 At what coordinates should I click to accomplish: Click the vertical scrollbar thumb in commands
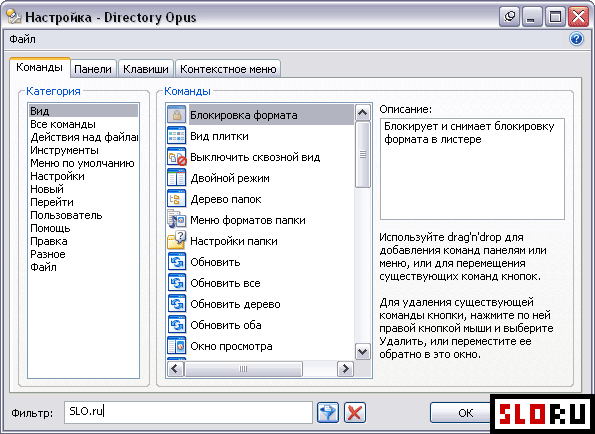[363, 154]
